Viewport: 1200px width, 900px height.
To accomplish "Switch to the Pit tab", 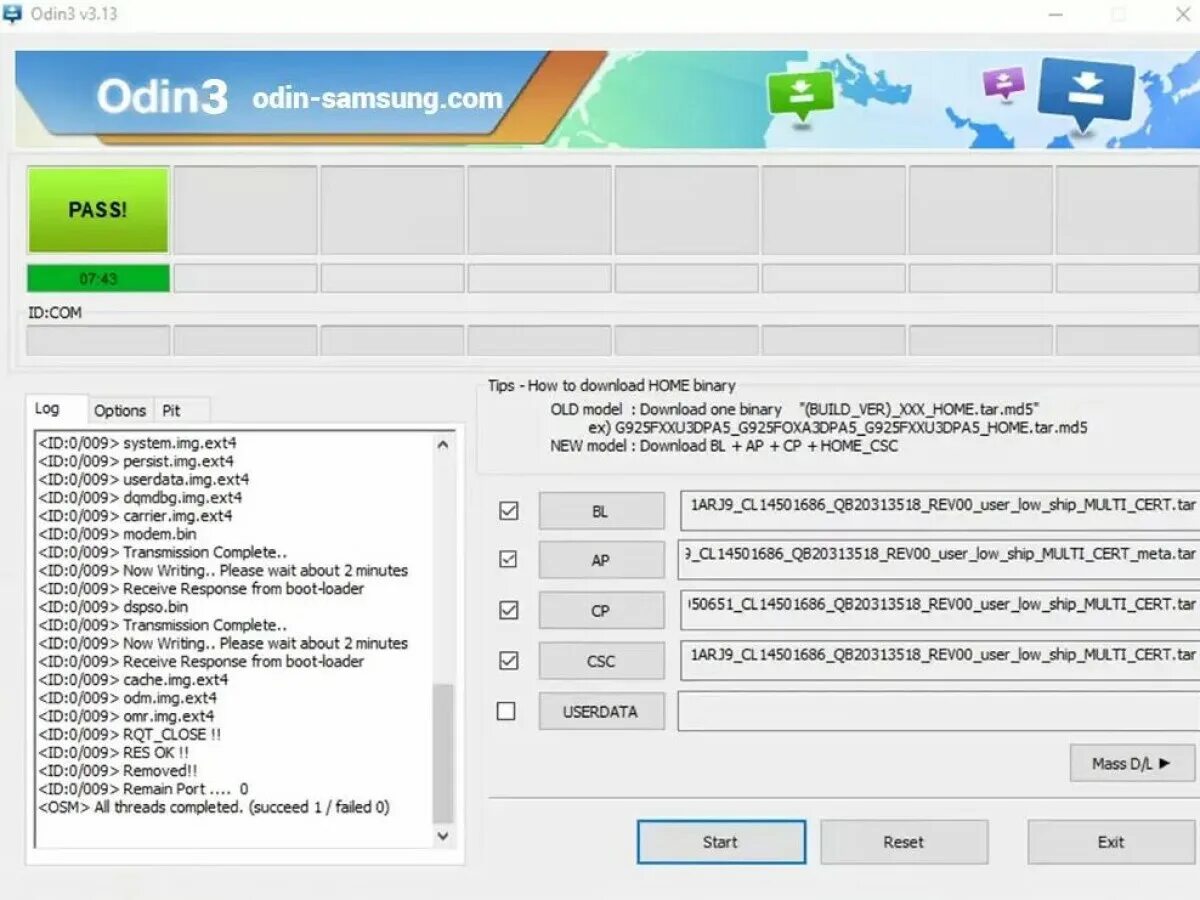I will pos(172,410).
